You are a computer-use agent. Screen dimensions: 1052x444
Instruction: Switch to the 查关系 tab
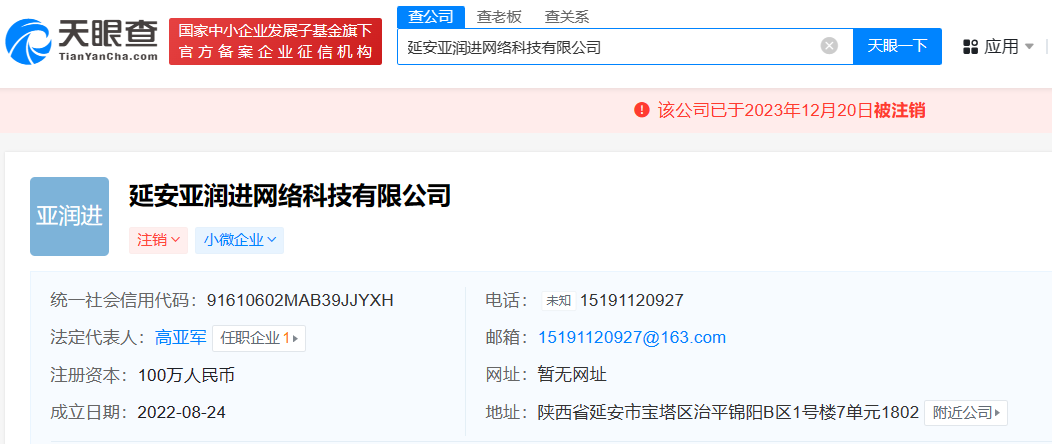567,16
